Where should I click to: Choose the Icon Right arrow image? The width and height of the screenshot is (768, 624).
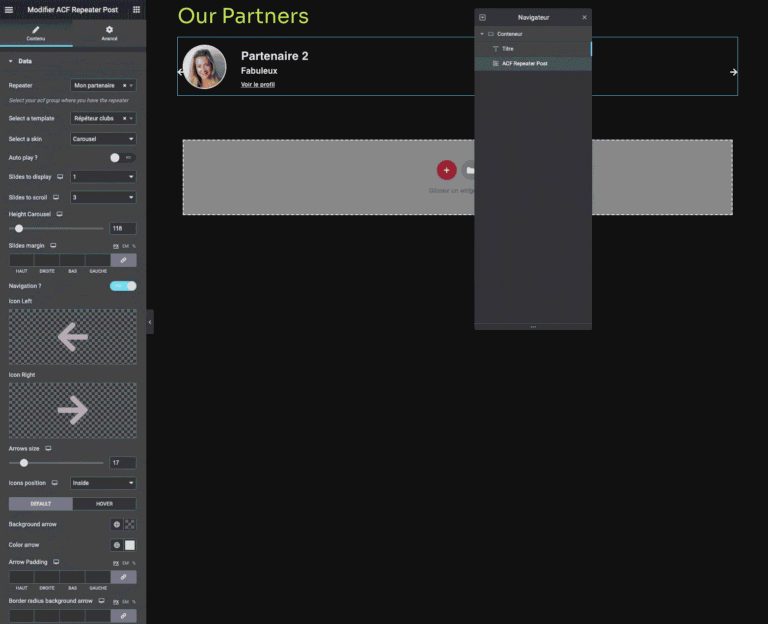point(72,410)
